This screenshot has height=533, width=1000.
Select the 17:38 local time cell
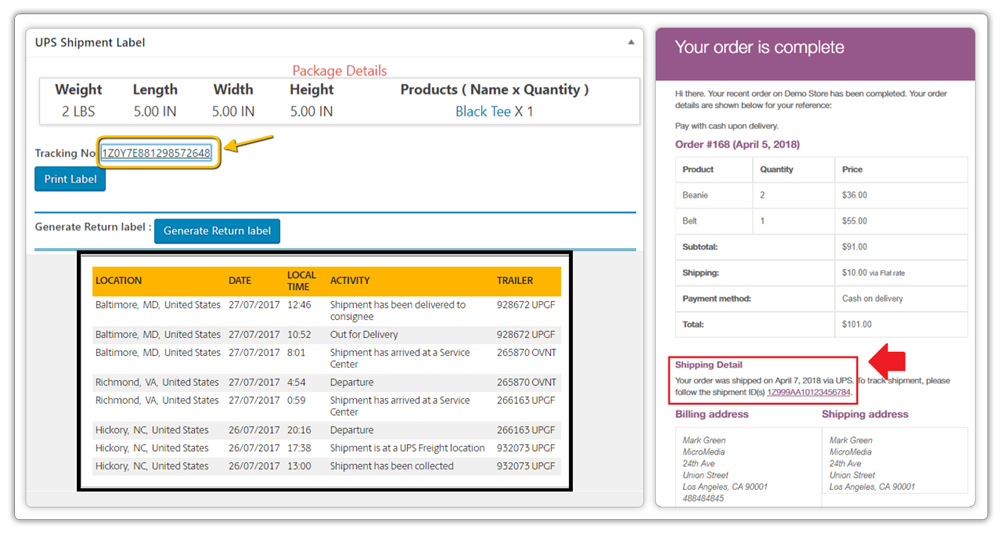pyautogui.click(x=299, y=448)
